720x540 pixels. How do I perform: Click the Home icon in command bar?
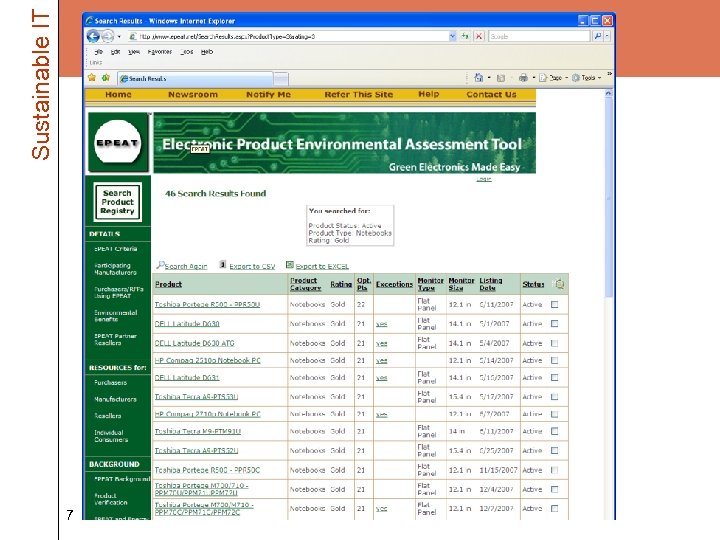pos(478,78)
